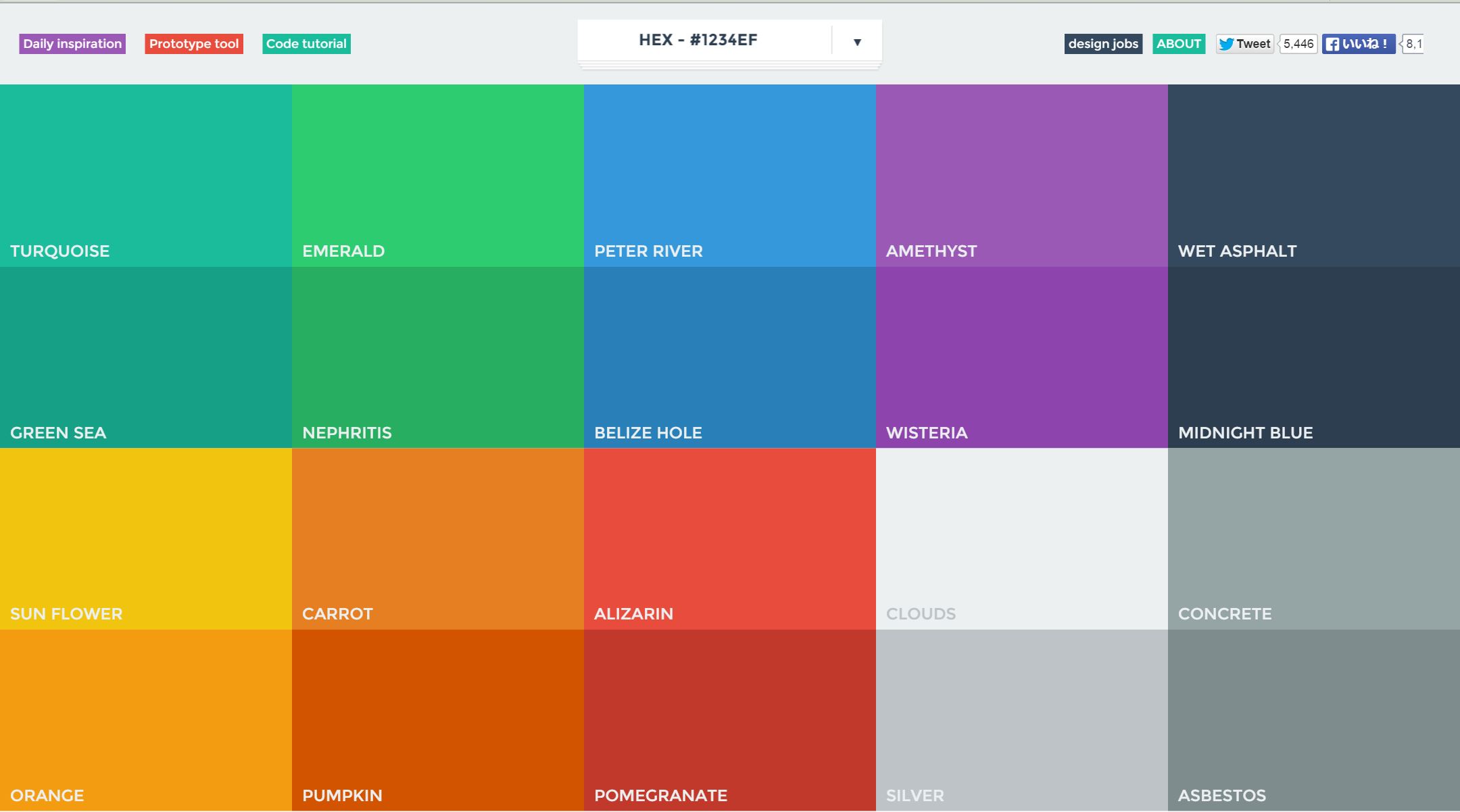
Task: Click the Asbestos gray swatch
Action: tap(1314, 720)
